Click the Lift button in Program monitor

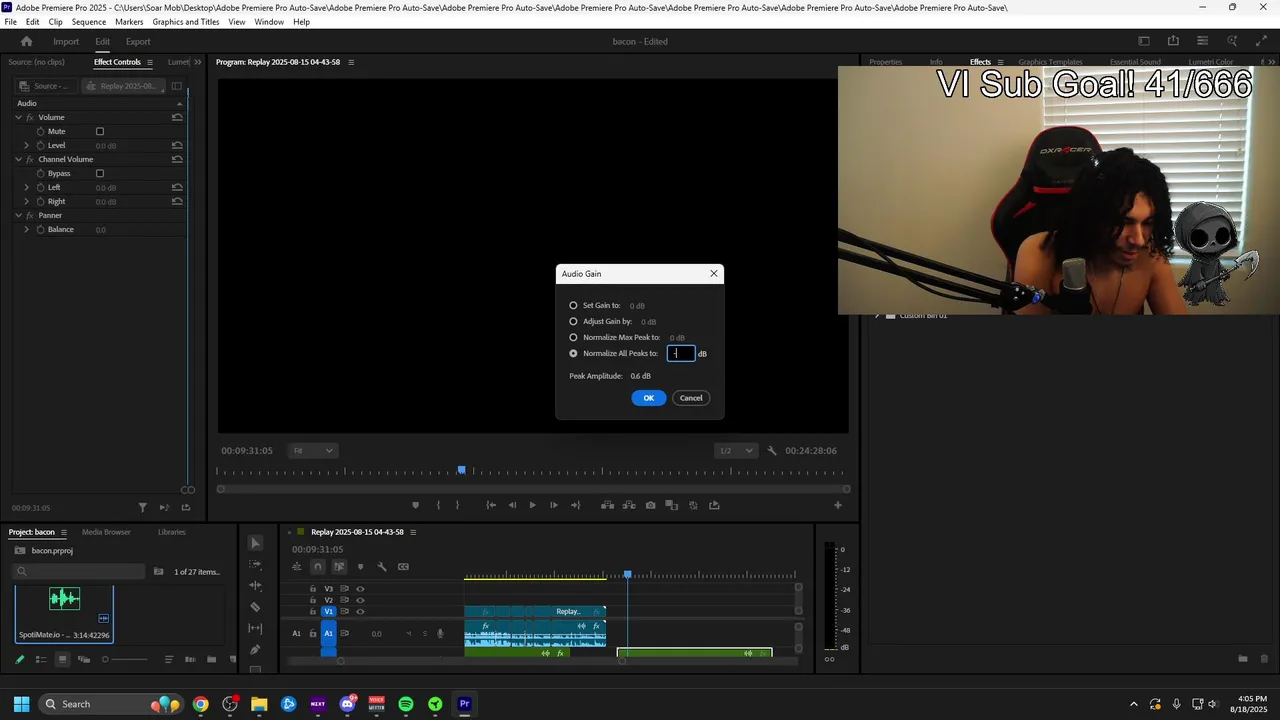tap(607, 505)
